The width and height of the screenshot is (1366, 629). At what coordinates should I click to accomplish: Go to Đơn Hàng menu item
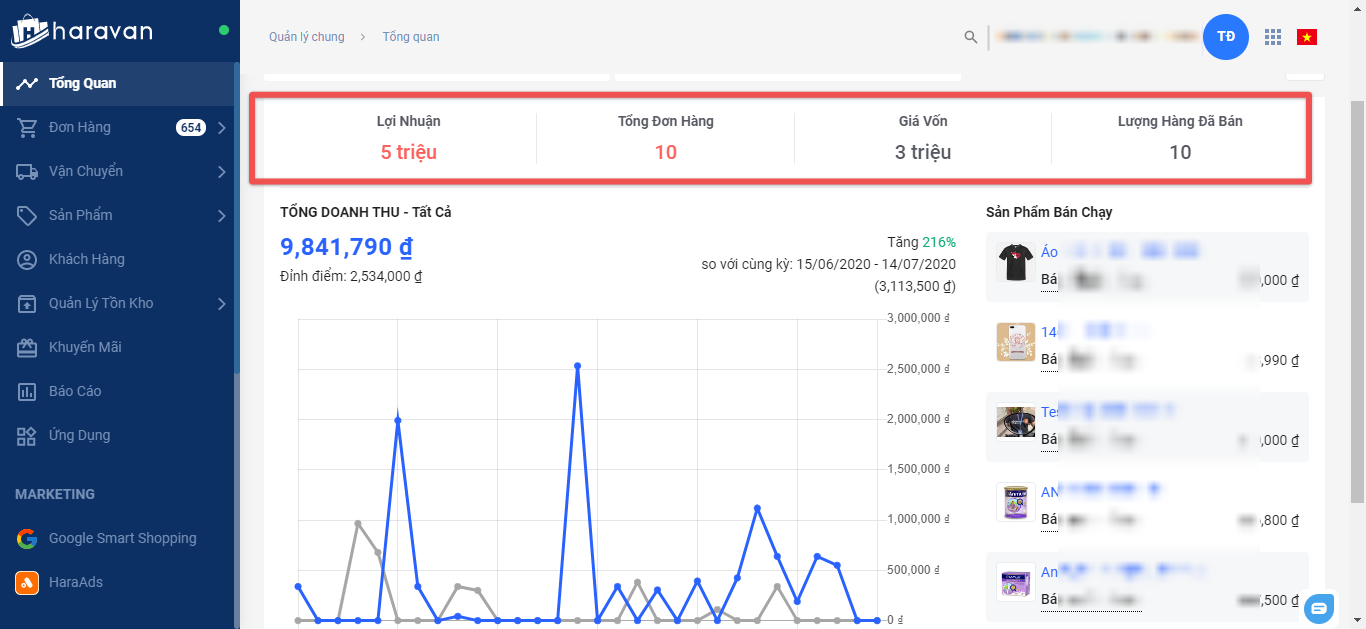click(x=118, y=128)
